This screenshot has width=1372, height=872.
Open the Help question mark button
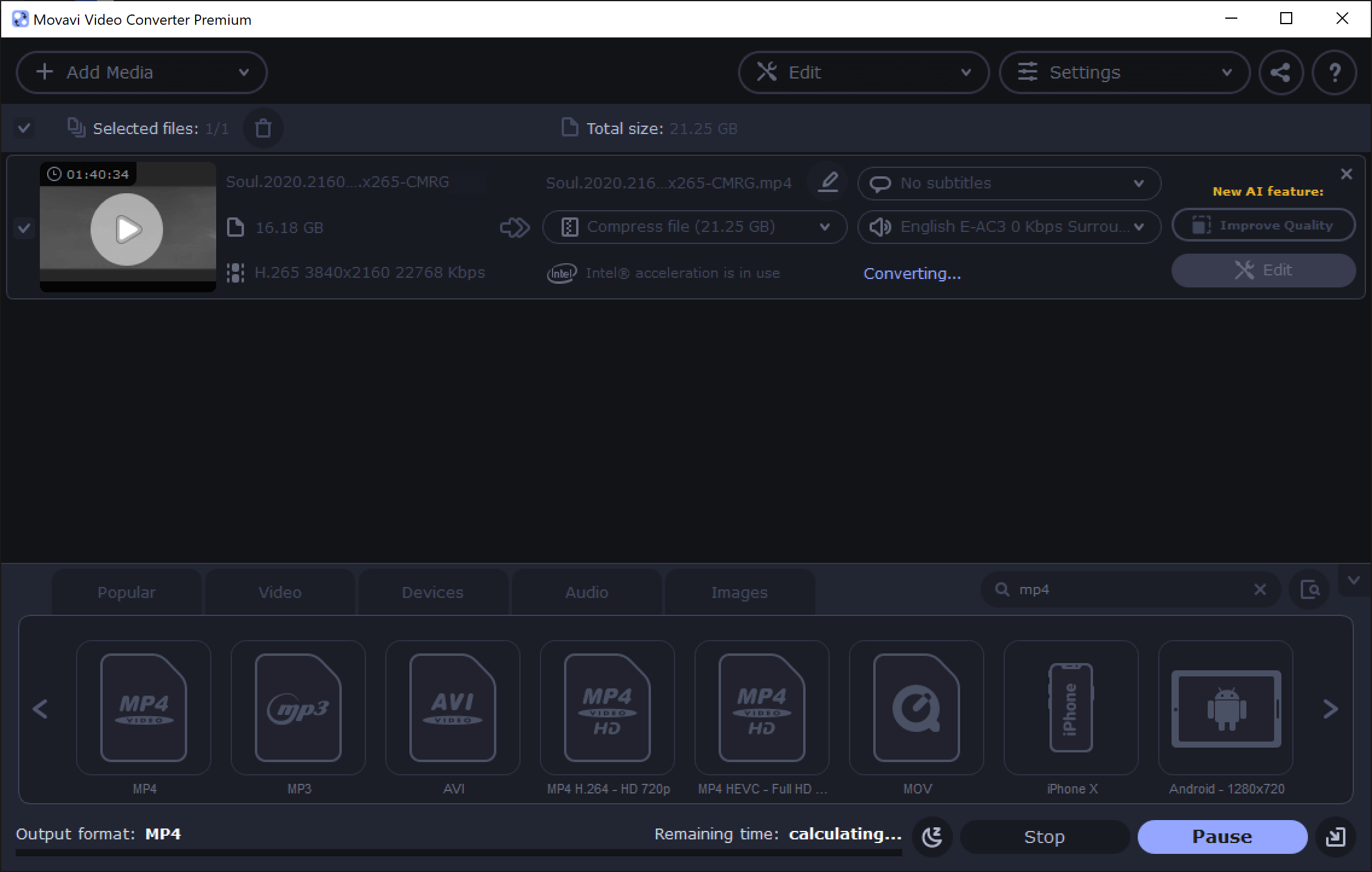coord(1335,72)
